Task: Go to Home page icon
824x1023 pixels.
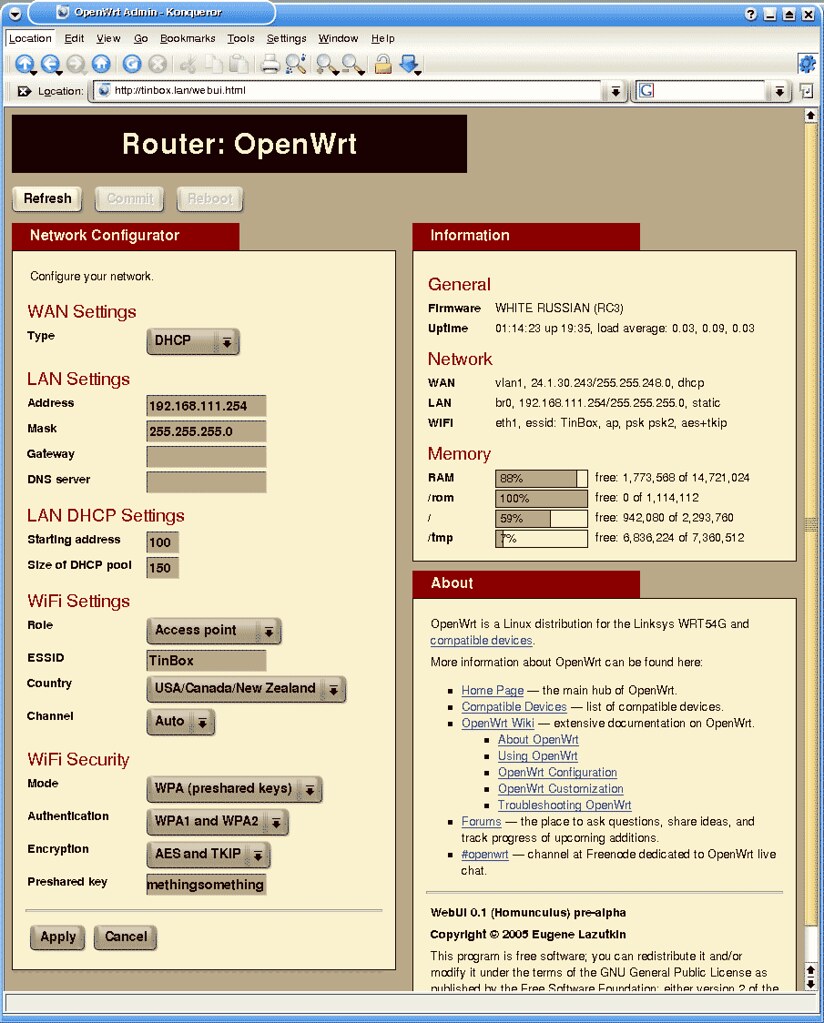Action: click(100, 64)
